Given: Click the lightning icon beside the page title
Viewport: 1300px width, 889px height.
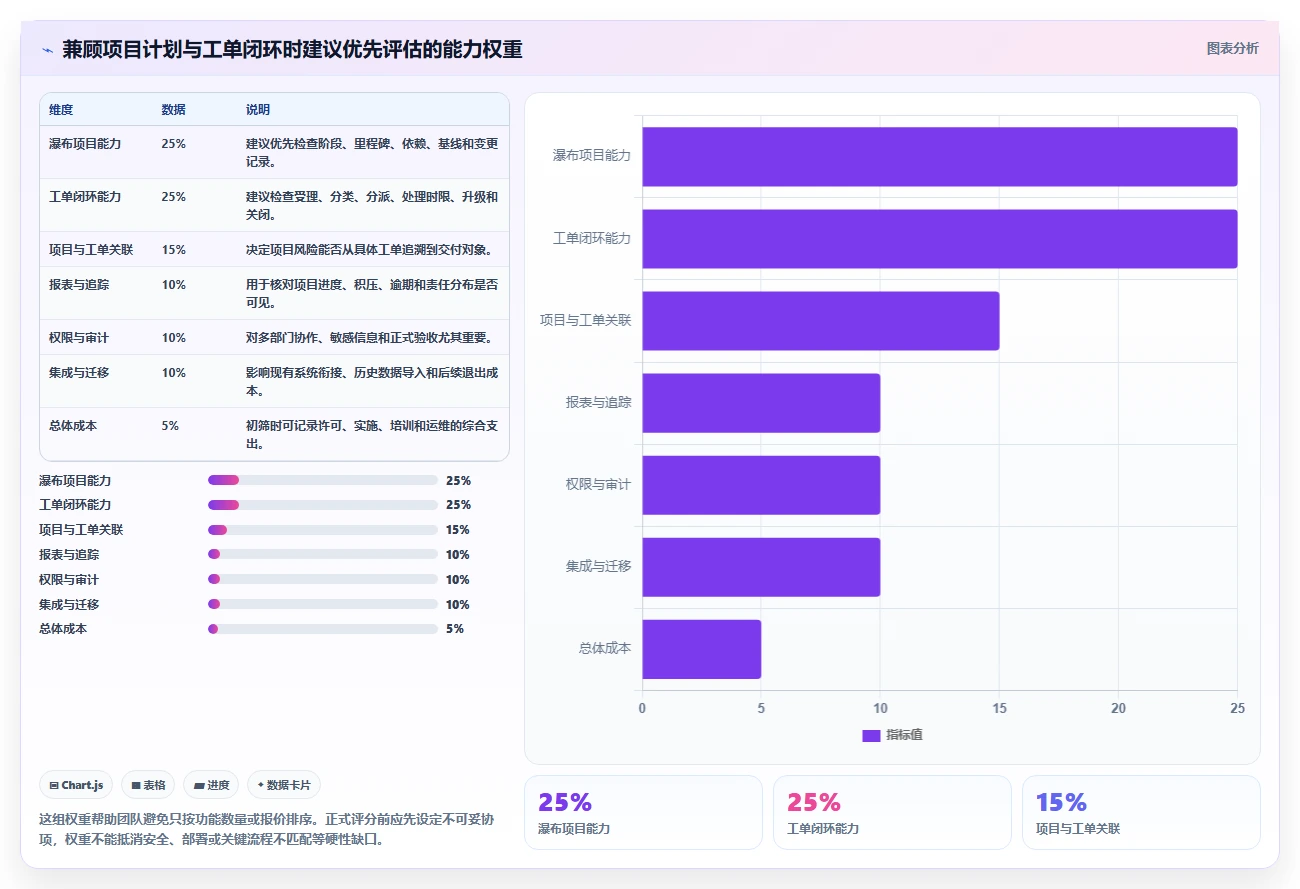Looking at the screenshot, I should coord(47,50).
